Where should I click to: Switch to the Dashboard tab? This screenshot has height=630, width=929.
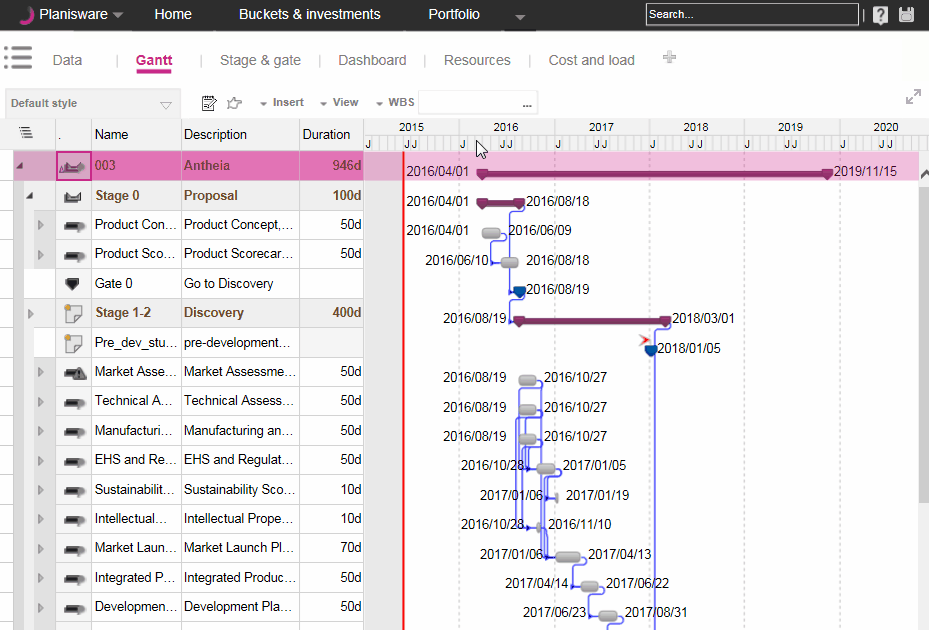[x=372, y=60]
